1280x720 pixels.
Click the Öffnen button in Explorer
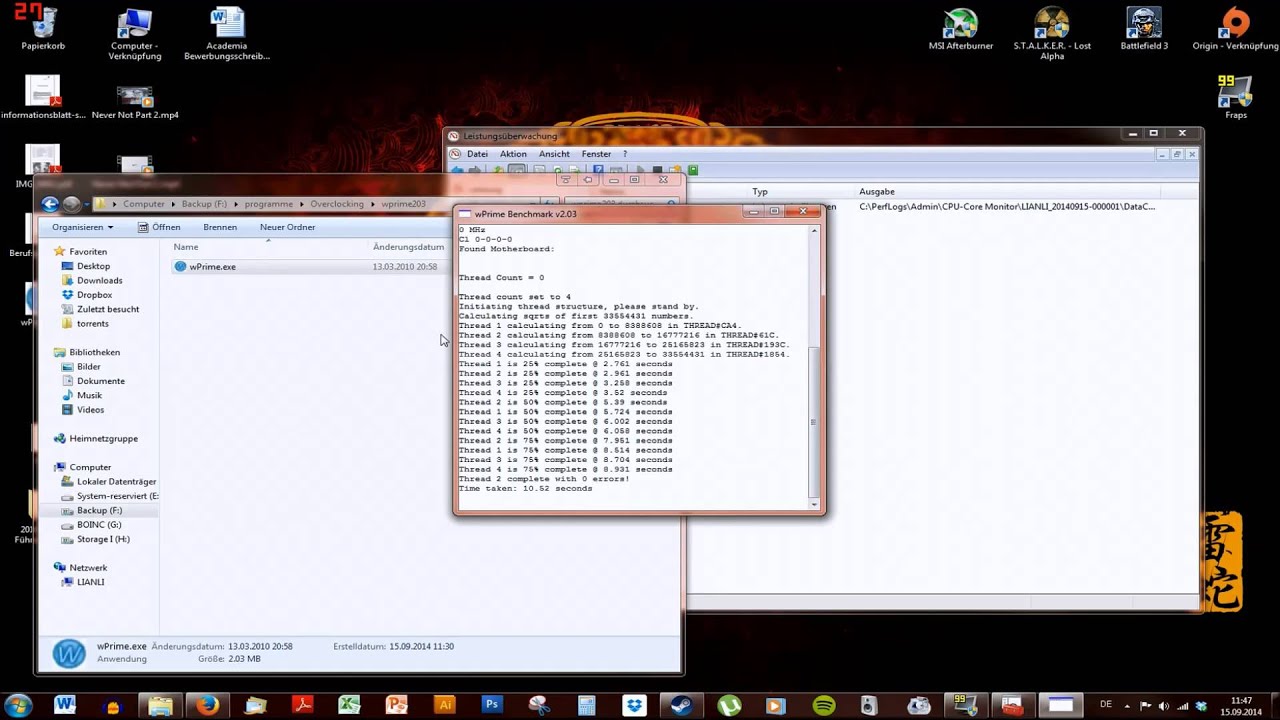click(x=159, y=227)
